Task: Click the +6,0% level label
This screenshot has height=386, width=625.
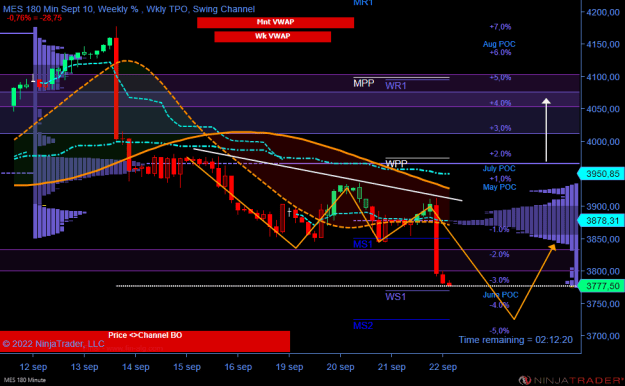Action: (500, 52)
